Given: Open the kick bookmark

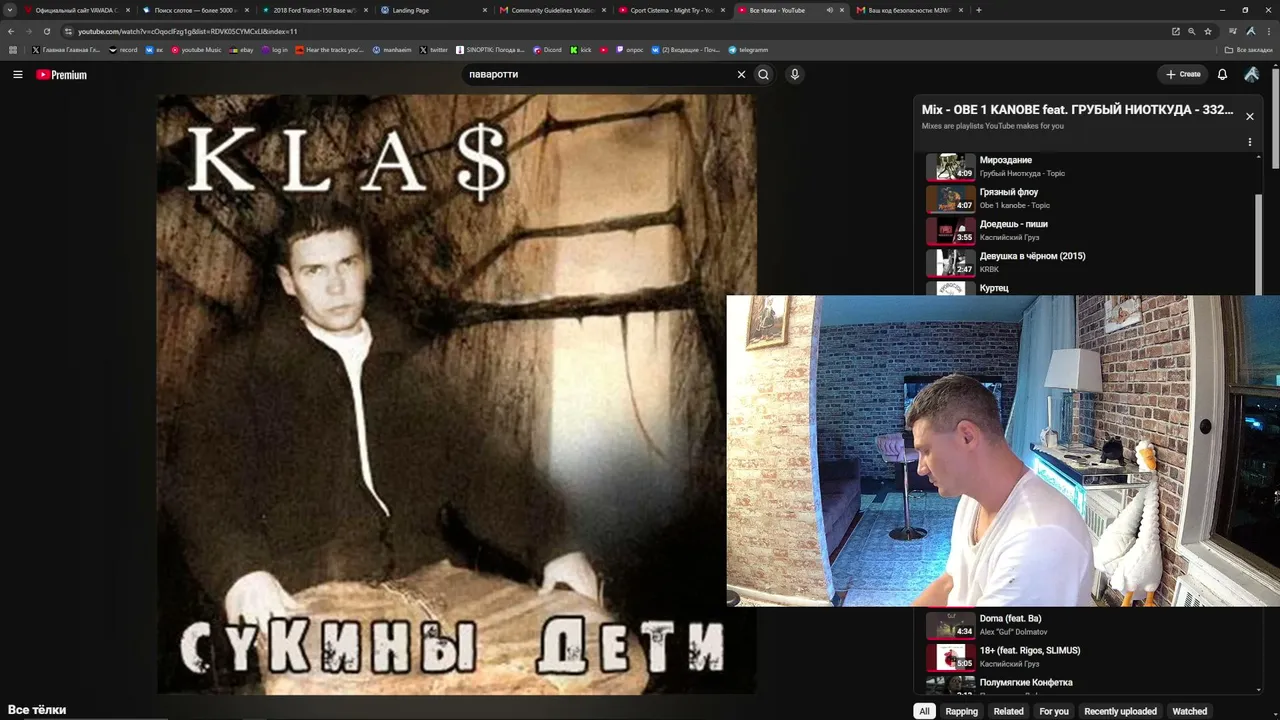Looking at the screenshot, I should point(581,49).
